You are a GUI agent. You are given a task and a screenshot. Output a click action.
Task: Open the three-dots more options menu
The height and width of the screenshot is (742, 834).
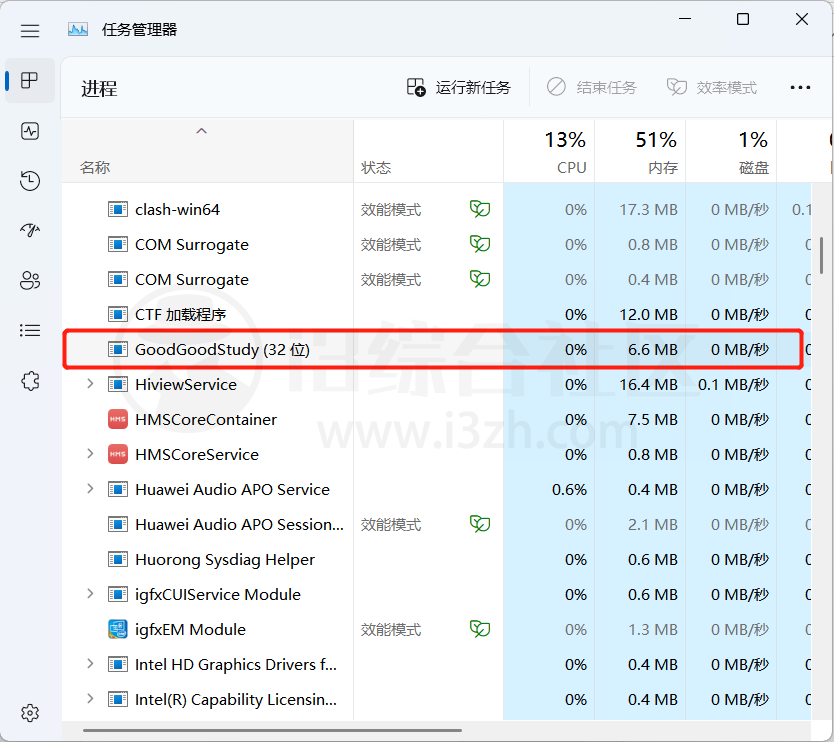click(800, 87)
